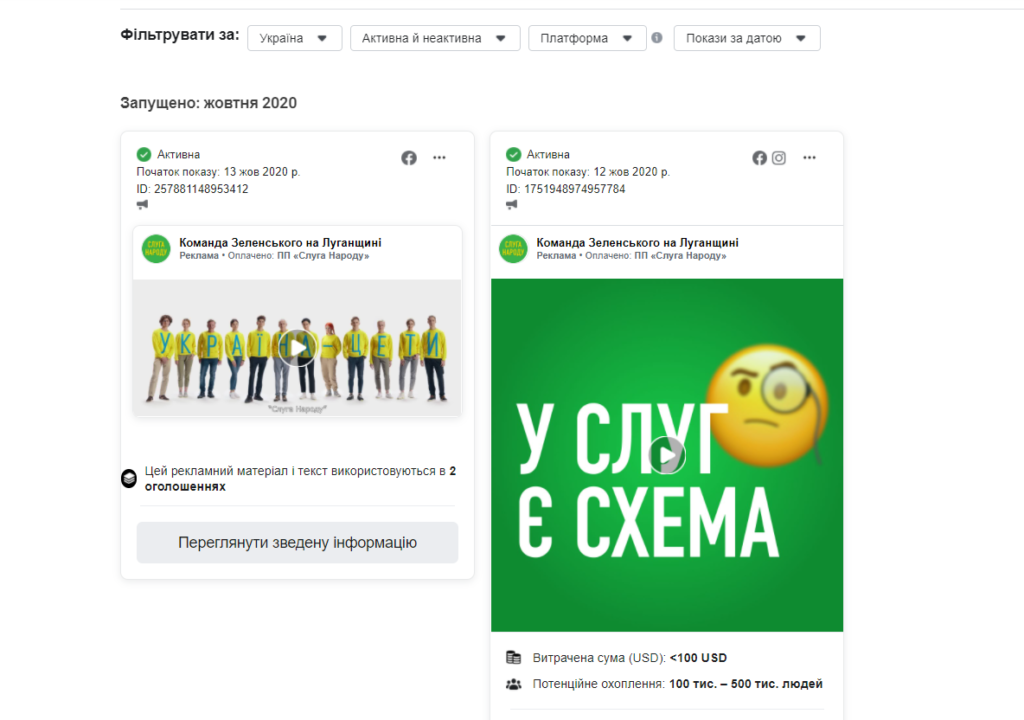Click megaphone icon under ID 257881148953412
This screenshot has width=1024, height=720.
(142, 205)
